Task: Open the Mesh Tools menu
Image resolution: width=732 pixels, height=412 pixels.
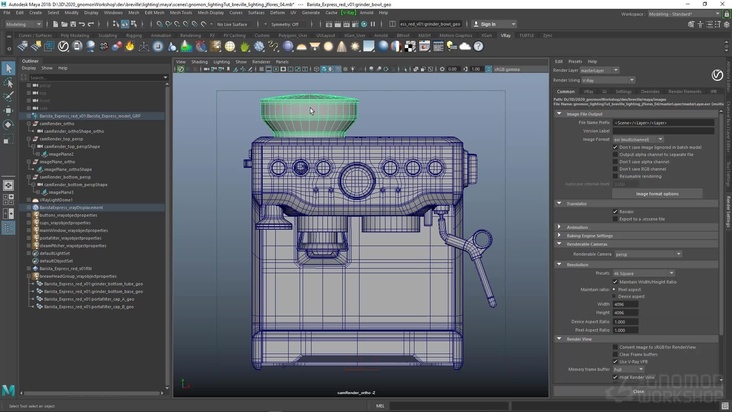Action: click(x=181, y=12)
